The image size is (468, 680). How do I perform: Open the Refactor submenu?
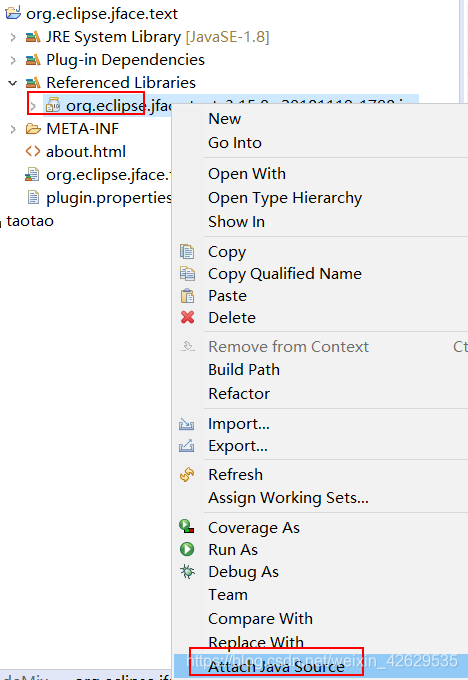tap(239, 393)
